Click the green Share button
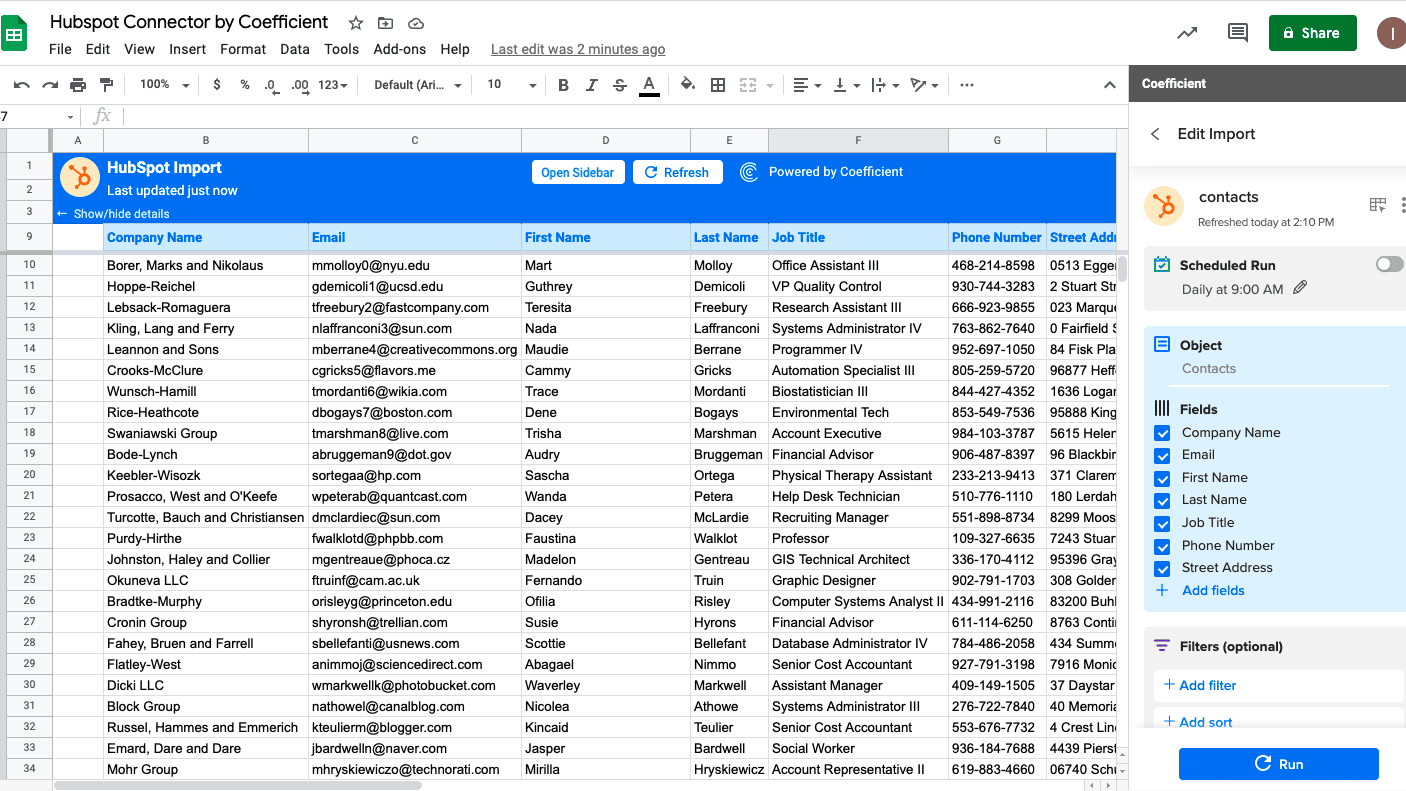This screenshot has height=791, width=1406. point(1312,33)
